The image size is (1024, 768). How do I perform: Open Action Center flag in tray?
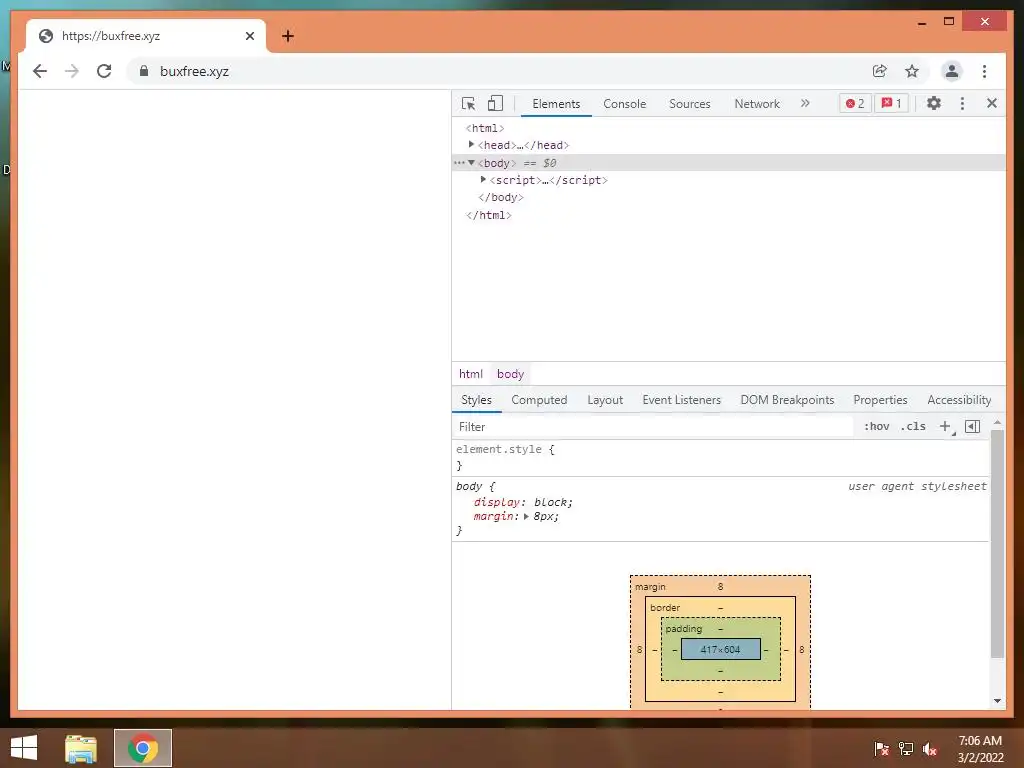(882, 748)
